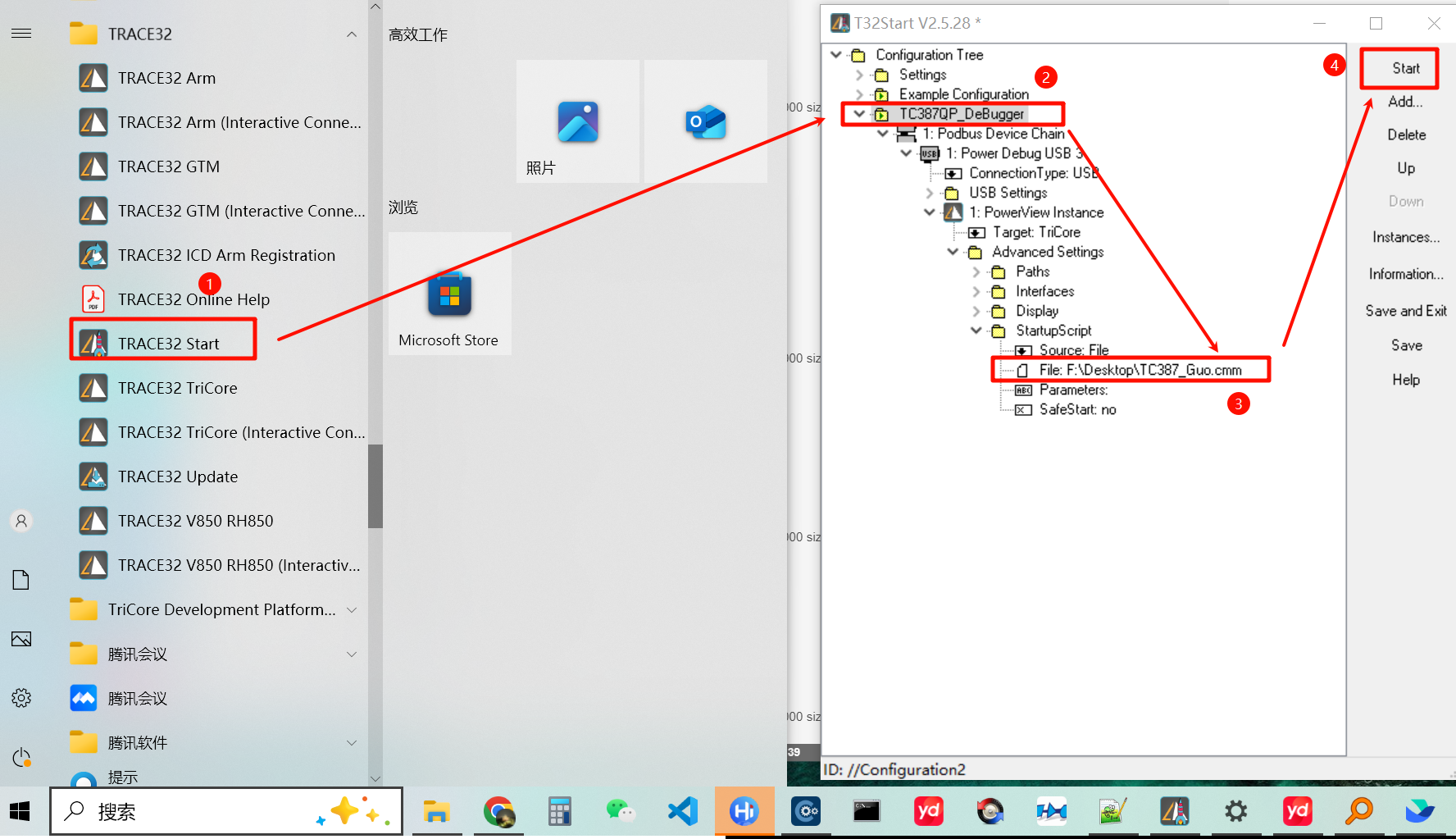Collapse the TC387QP_DeBugger node
Screen dimensions: 1456x839
859,114
